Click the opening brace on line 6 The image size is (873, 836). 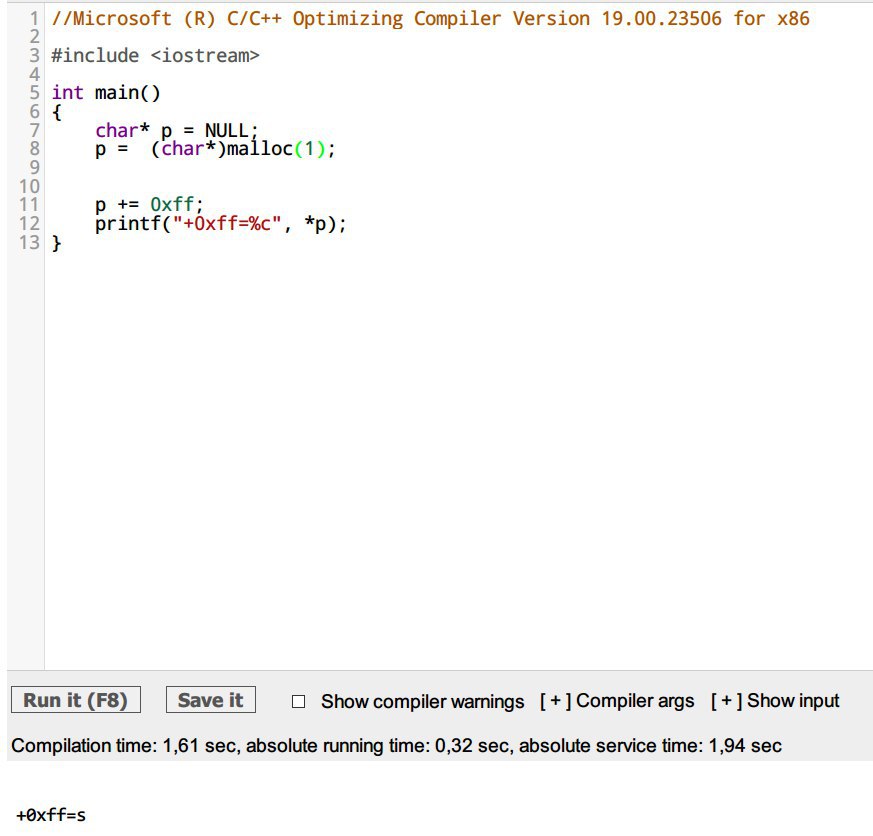[x=56, y=112]
